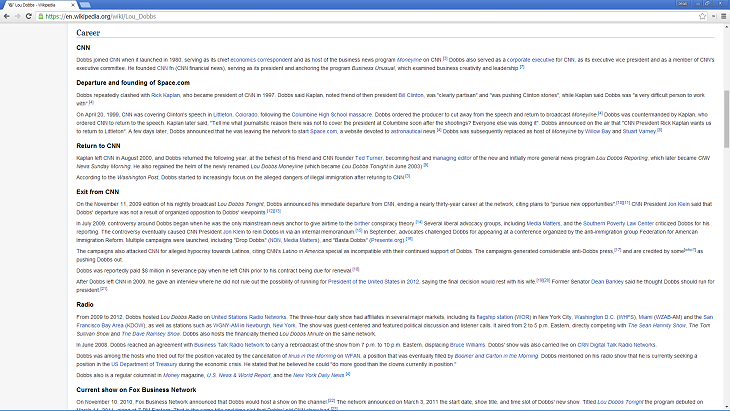Open the corporate executive link
The image size is (730, 411).
(x=530, y=60)
